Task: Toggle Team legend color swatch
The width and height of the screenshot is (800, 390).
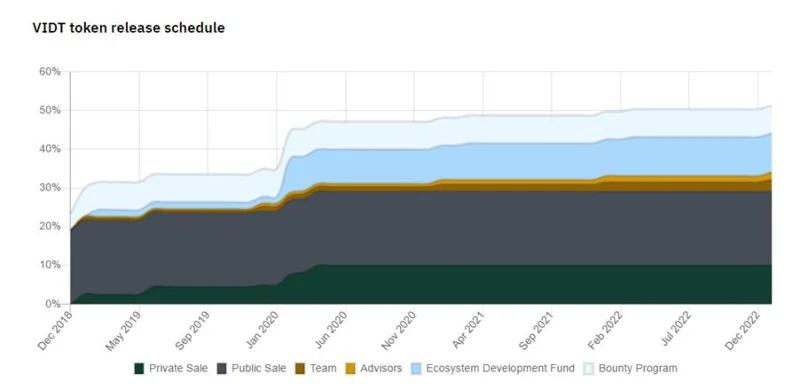Action: point(300,369)
